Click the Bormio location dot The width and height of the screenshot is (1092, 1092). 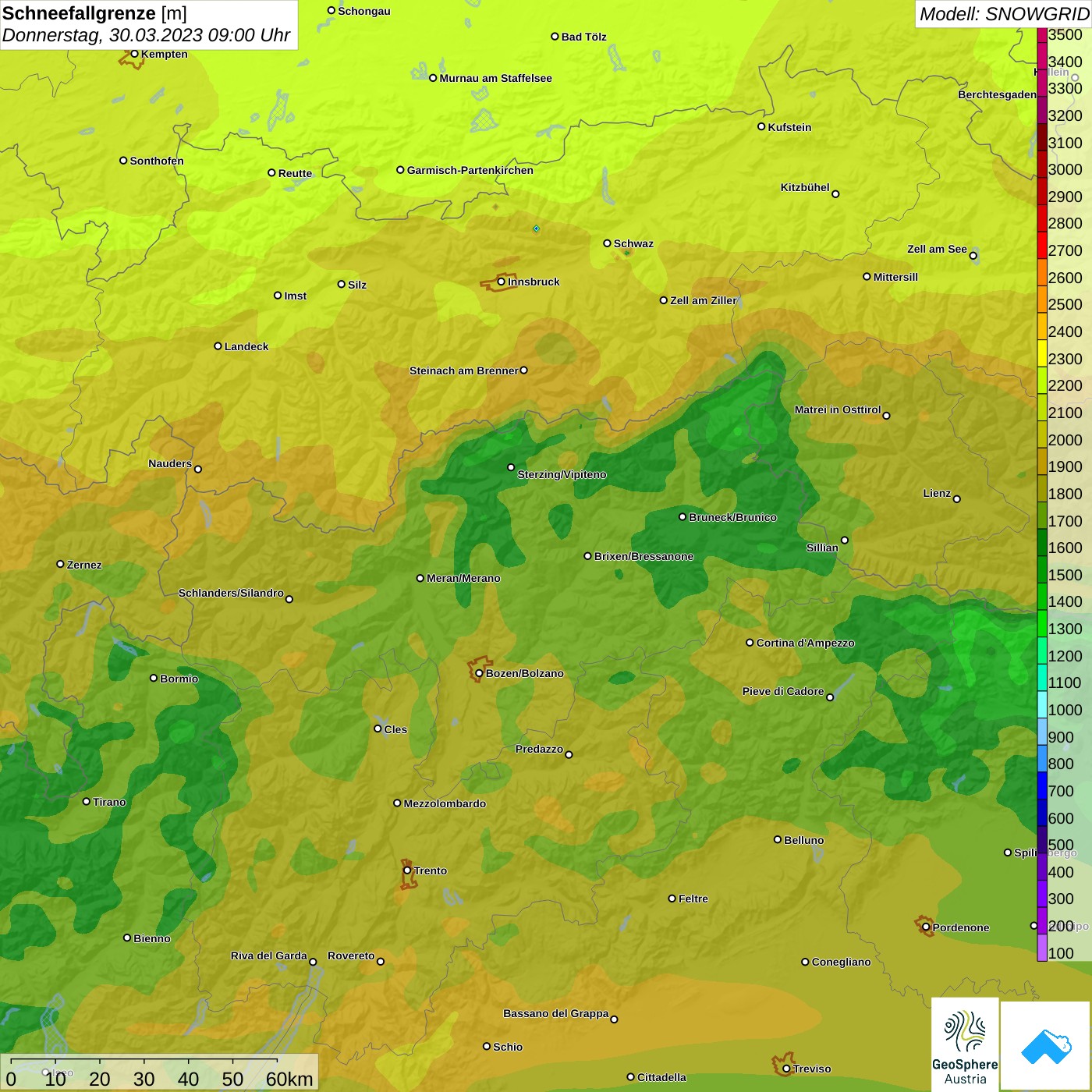[154, 678]
